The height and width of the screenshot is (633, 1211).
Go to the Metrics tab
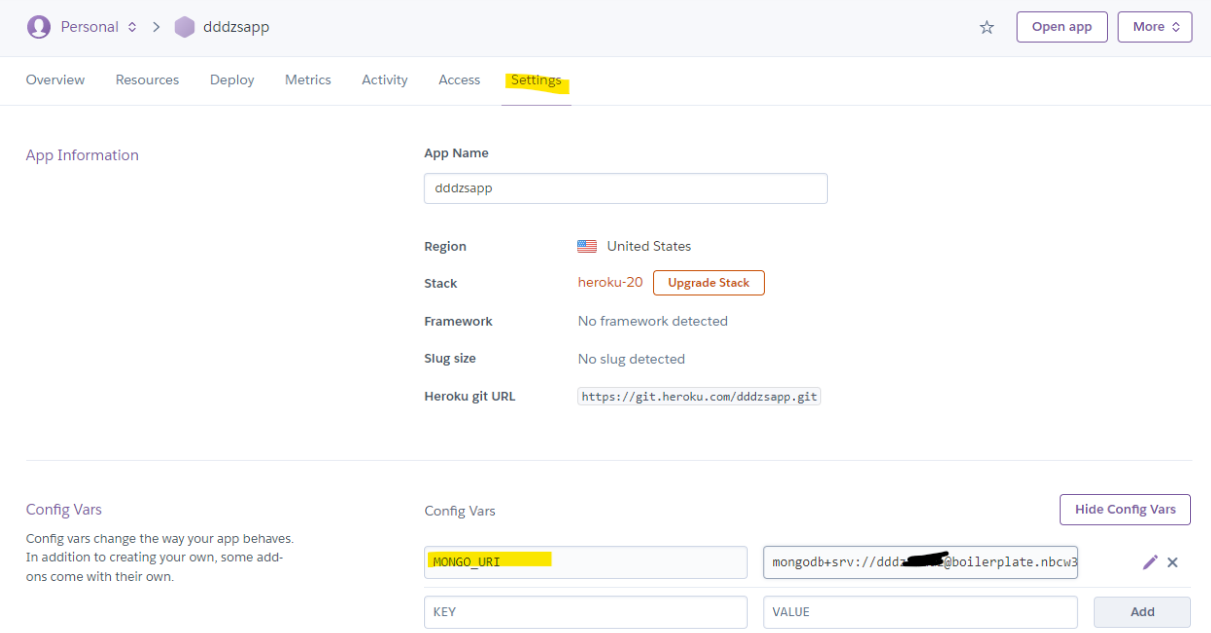[308, 80]
